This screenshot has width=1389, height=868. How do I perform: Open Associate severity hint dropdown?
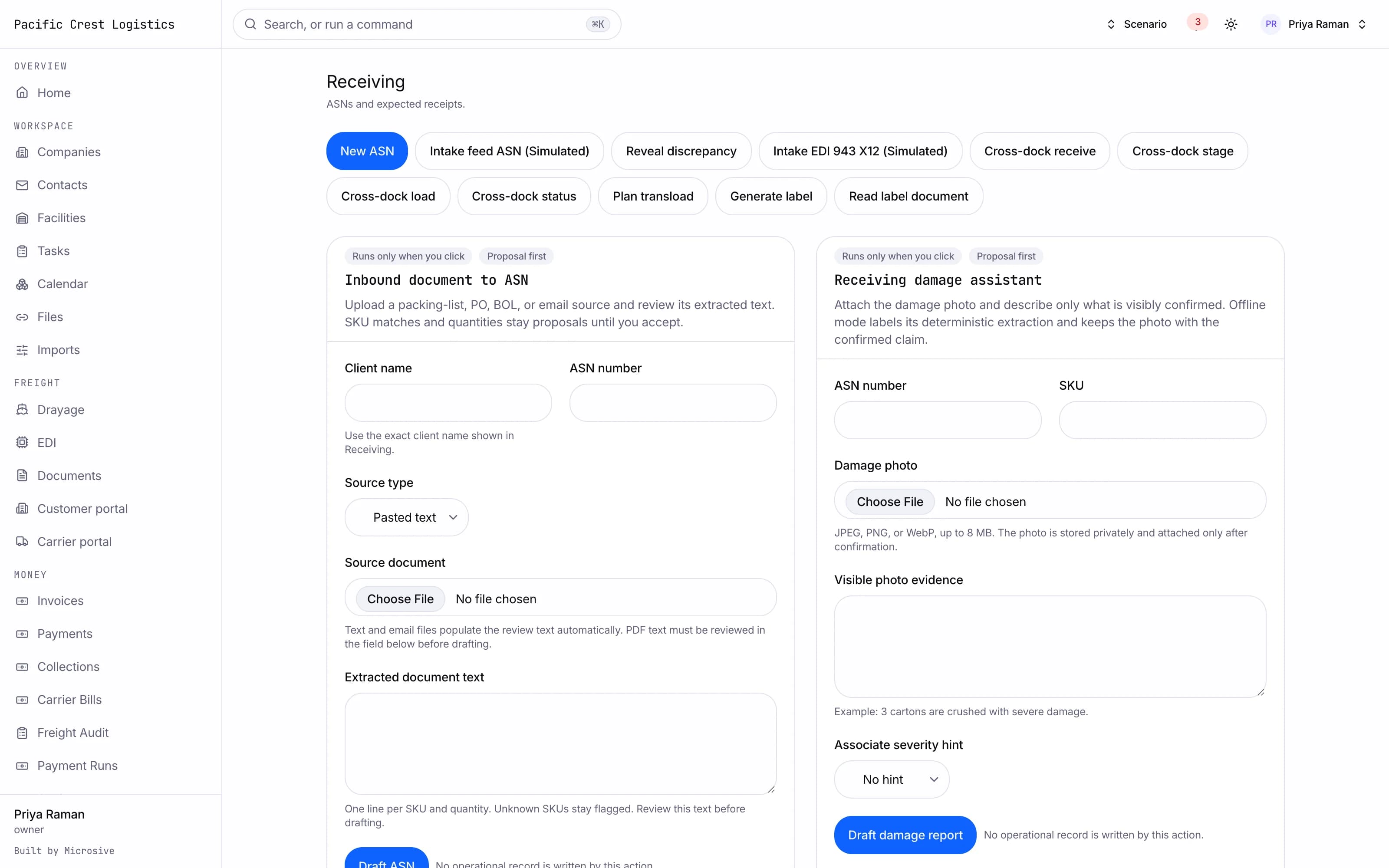[x=892, y=779]
